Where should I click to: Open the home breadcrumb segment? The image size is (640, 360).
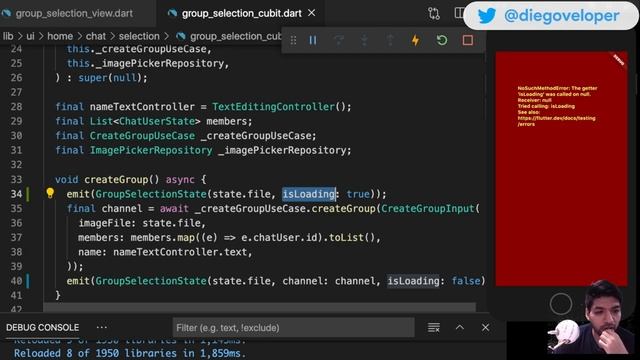[60, 36]
